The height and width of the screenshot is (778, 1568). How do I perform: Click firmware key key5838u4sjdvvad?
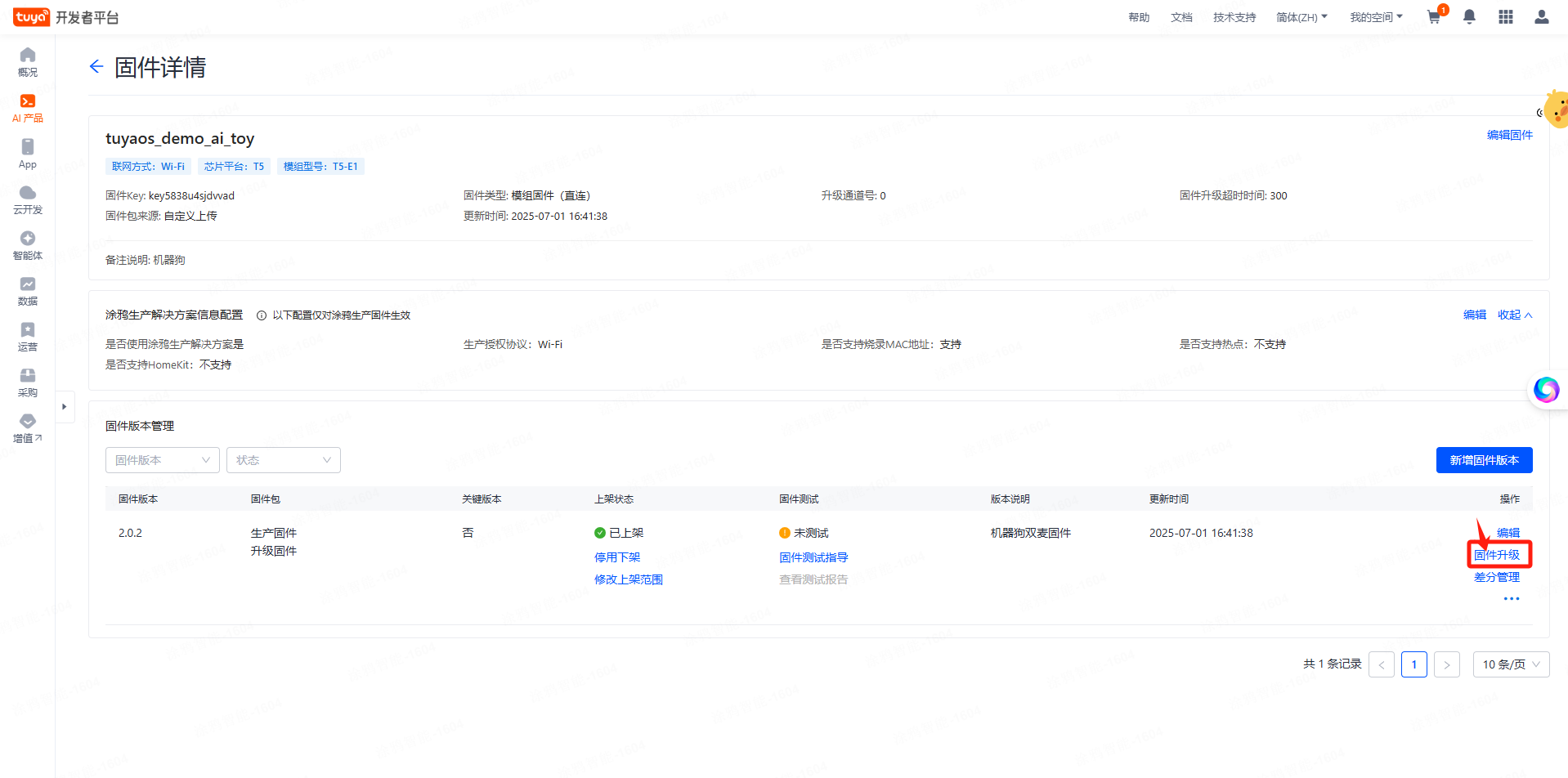coord(191,196)
